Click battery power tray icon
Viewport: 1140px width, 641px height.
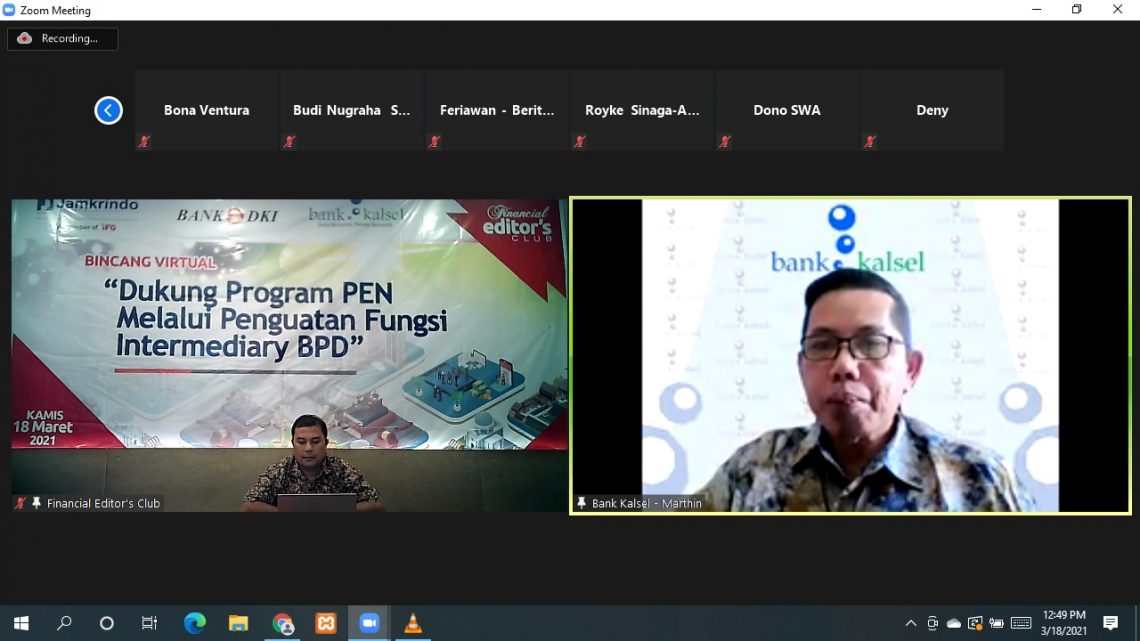tap(996, 623)
